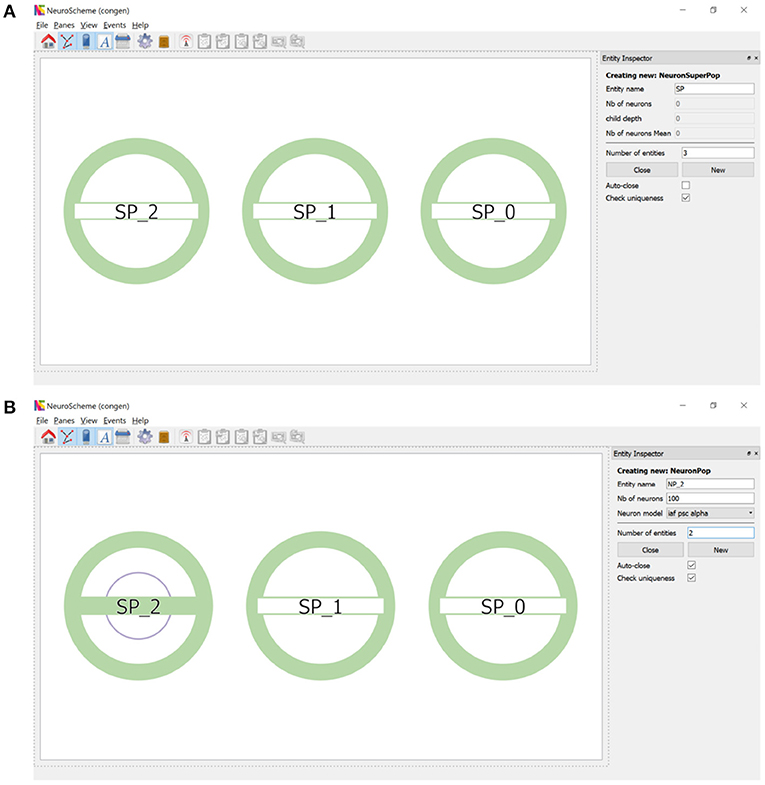765x785 pixels.
Task: Click Number of entities field in window B
Action: 721,533
